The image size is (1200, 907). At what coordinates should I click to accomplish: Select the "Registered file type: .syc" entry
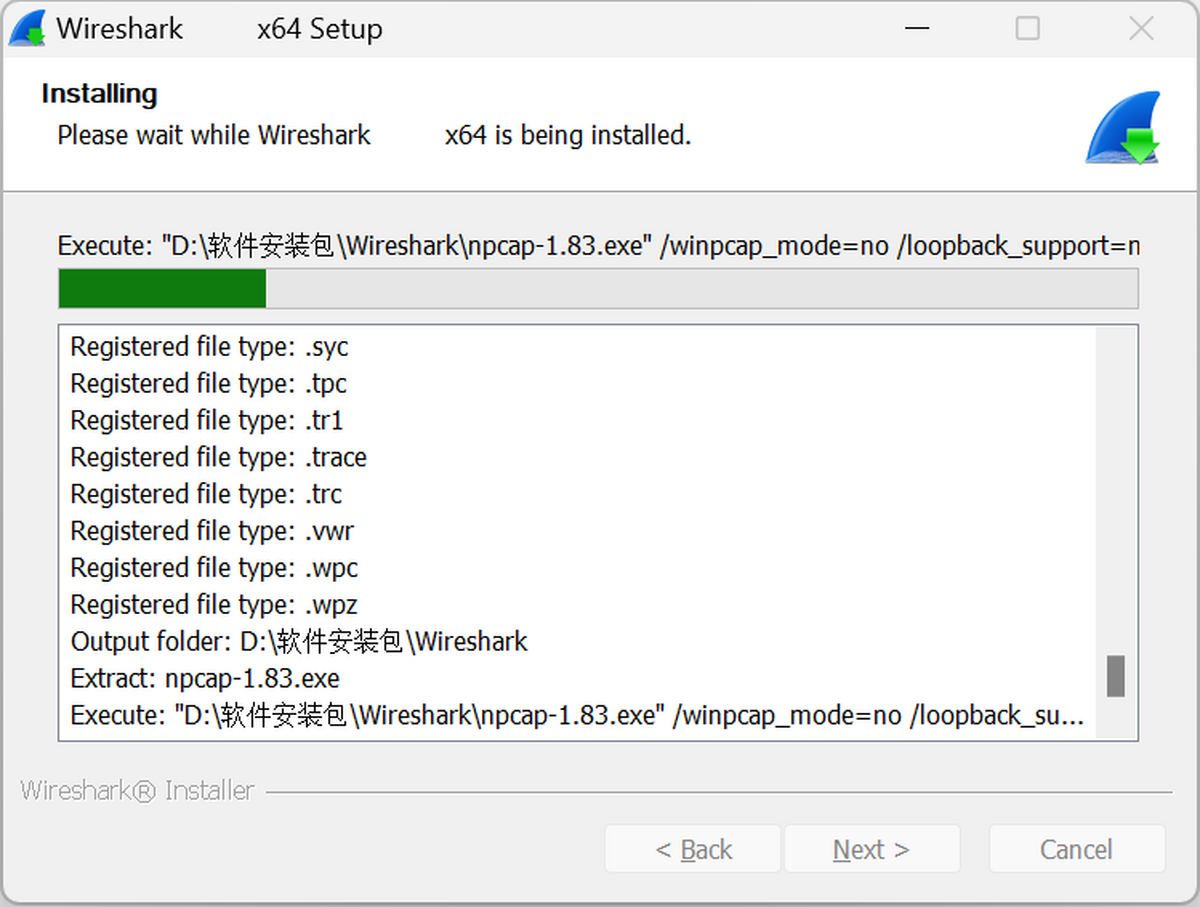(x=209, y=347)
